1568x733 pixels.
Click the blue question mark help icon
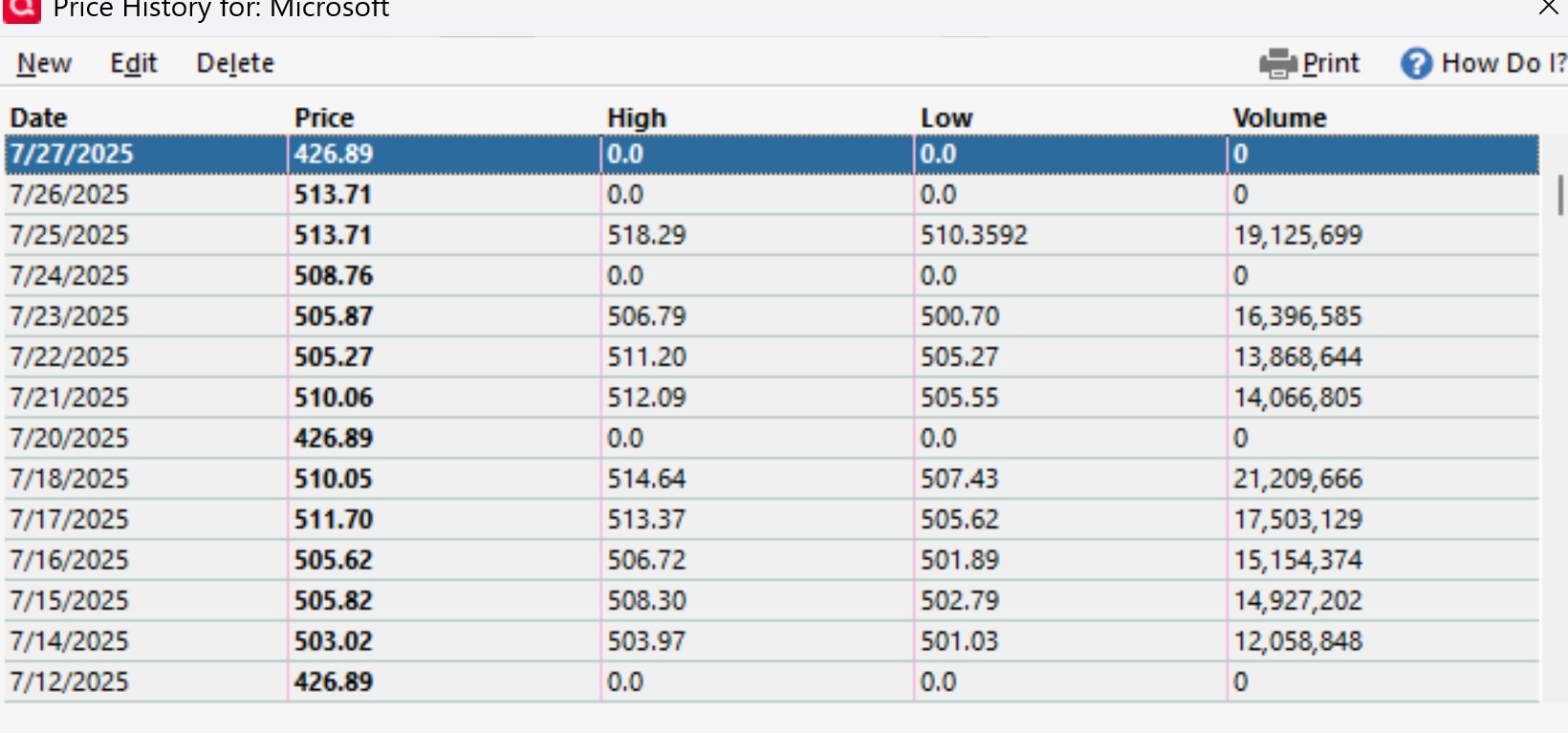pos(1416,63)
